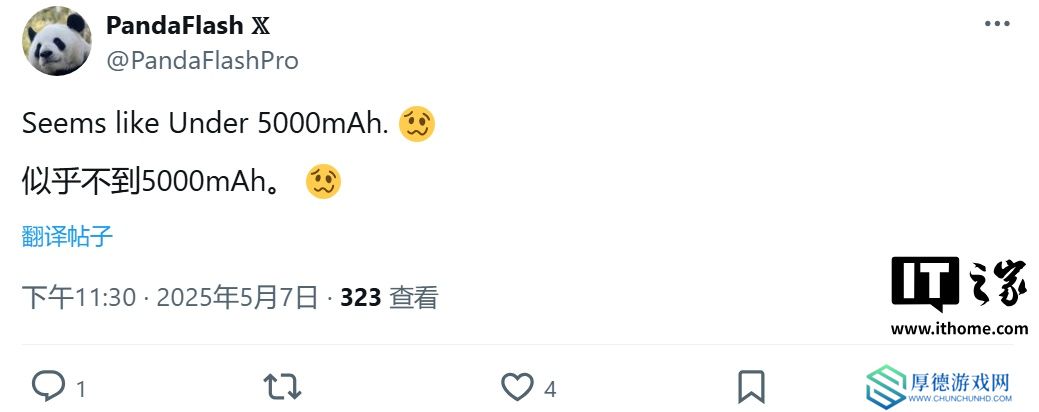Image resolution: width=1039 pixels, height=412 pixels.
Task: Open the three-dot more options menu
Action: pyautogui.click(x=997, y=24)
